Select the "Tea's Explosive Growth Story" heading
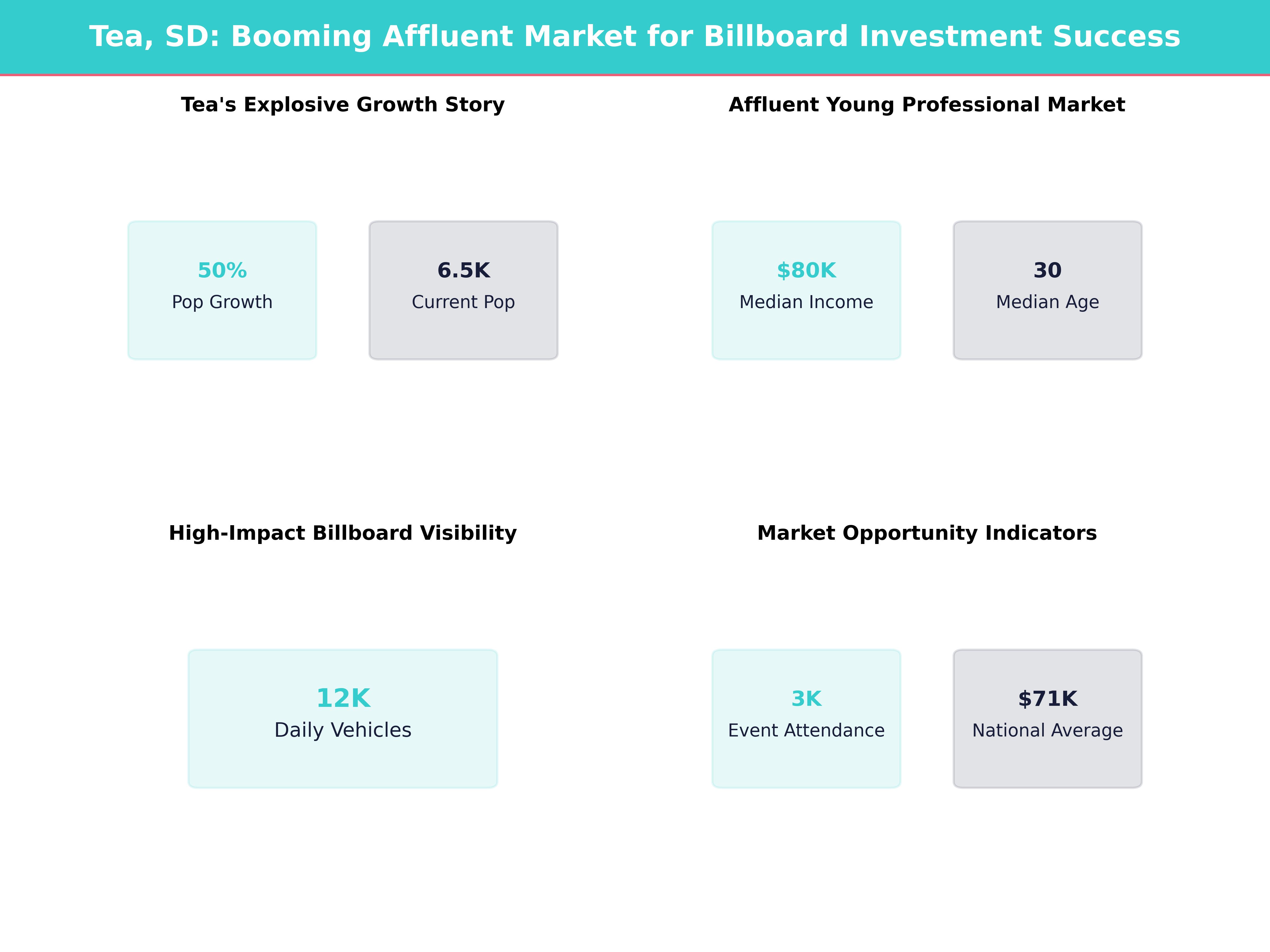Screen dimensions: 1270x952 pyautogui.click(x=343, y=104)
